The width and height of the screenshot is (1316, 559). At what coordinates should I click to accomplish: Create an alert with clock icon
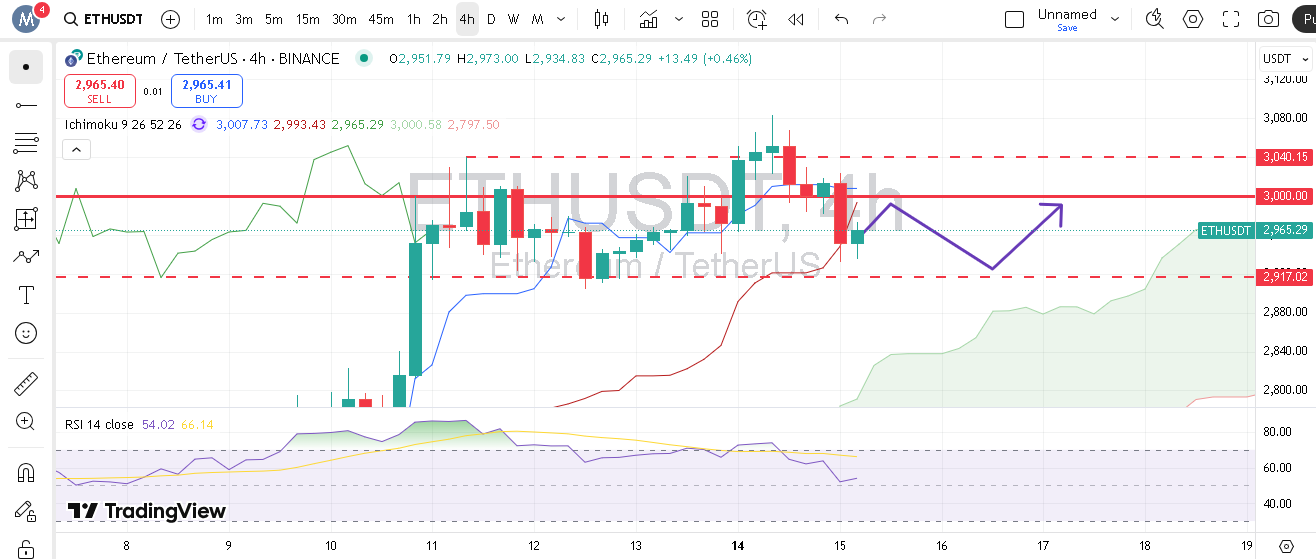(x=757, y=19)
